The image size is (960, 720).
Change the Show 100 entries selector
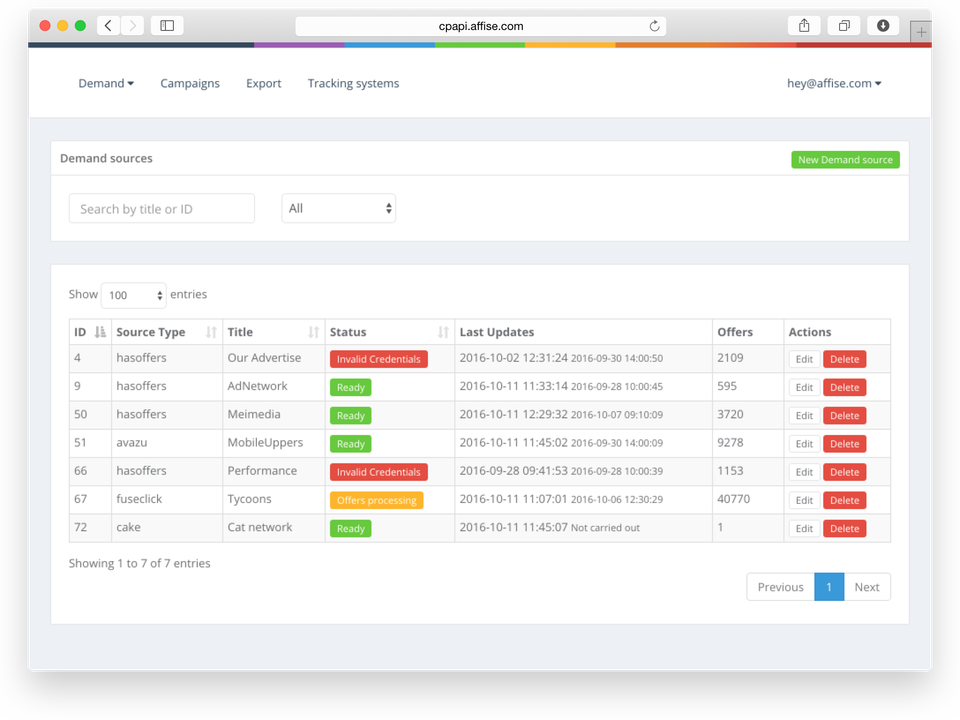(133, 295)
